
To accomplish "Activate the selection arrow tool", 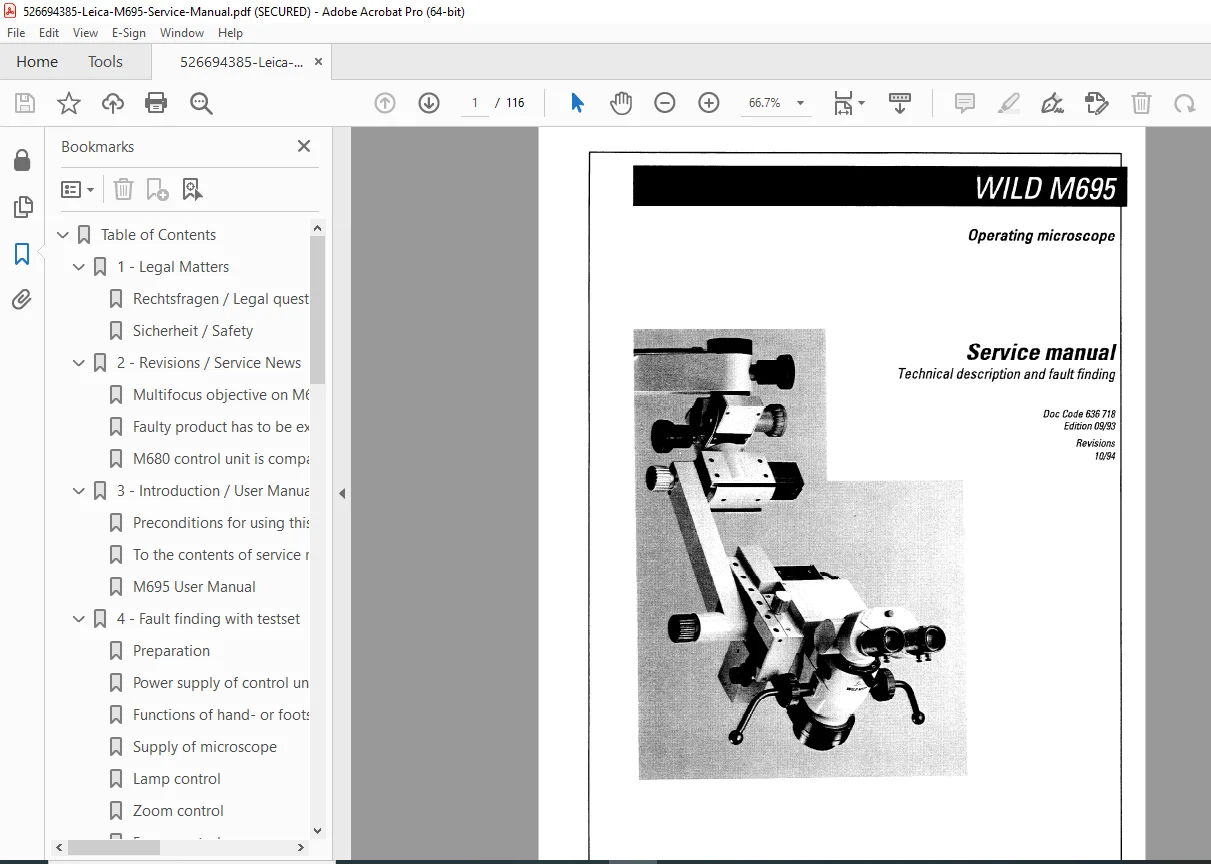I will click(577, 103).
